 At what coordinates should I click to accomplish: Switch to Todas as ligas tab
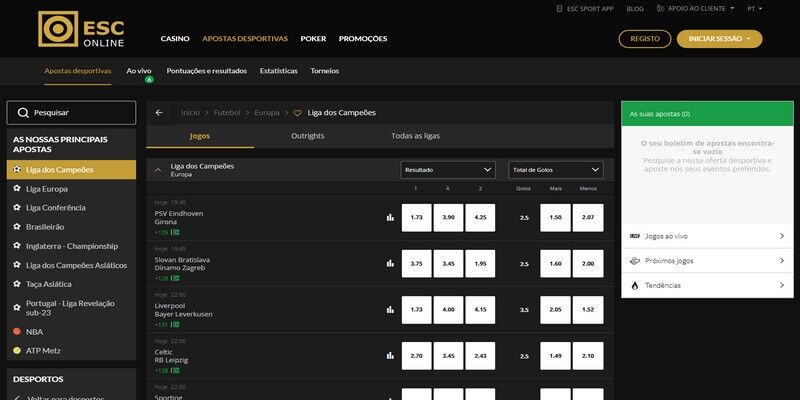(415, 136)
